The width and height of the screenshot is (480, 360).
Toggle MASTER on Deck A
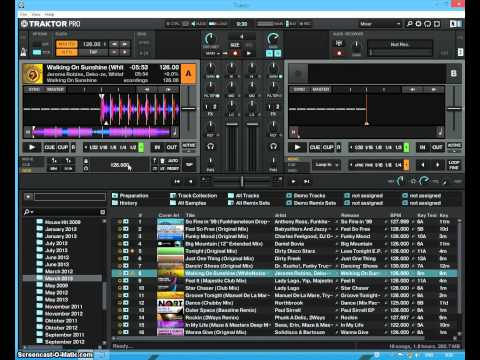pos(55,90)
